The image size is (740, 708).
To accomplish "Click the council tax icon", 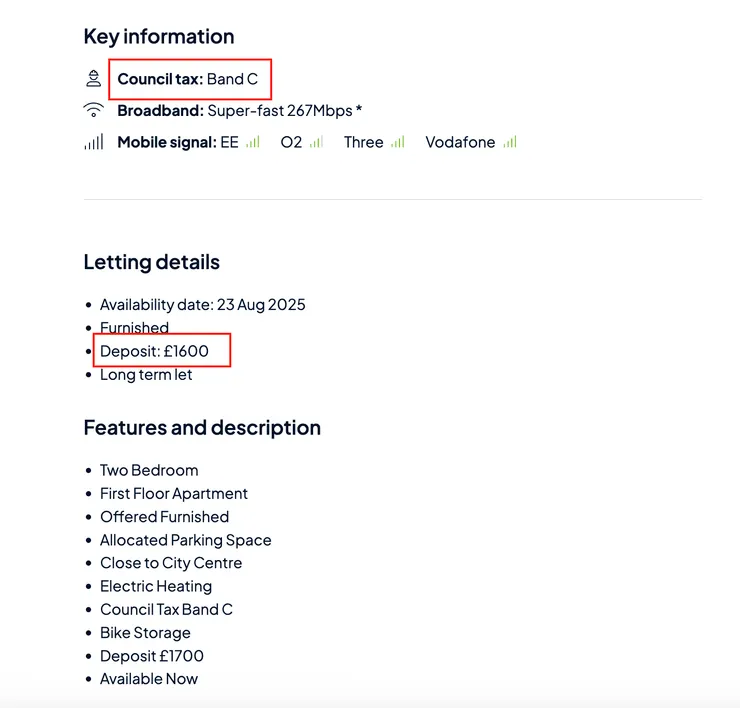I will pyautogui.click(x=94, y=78).
